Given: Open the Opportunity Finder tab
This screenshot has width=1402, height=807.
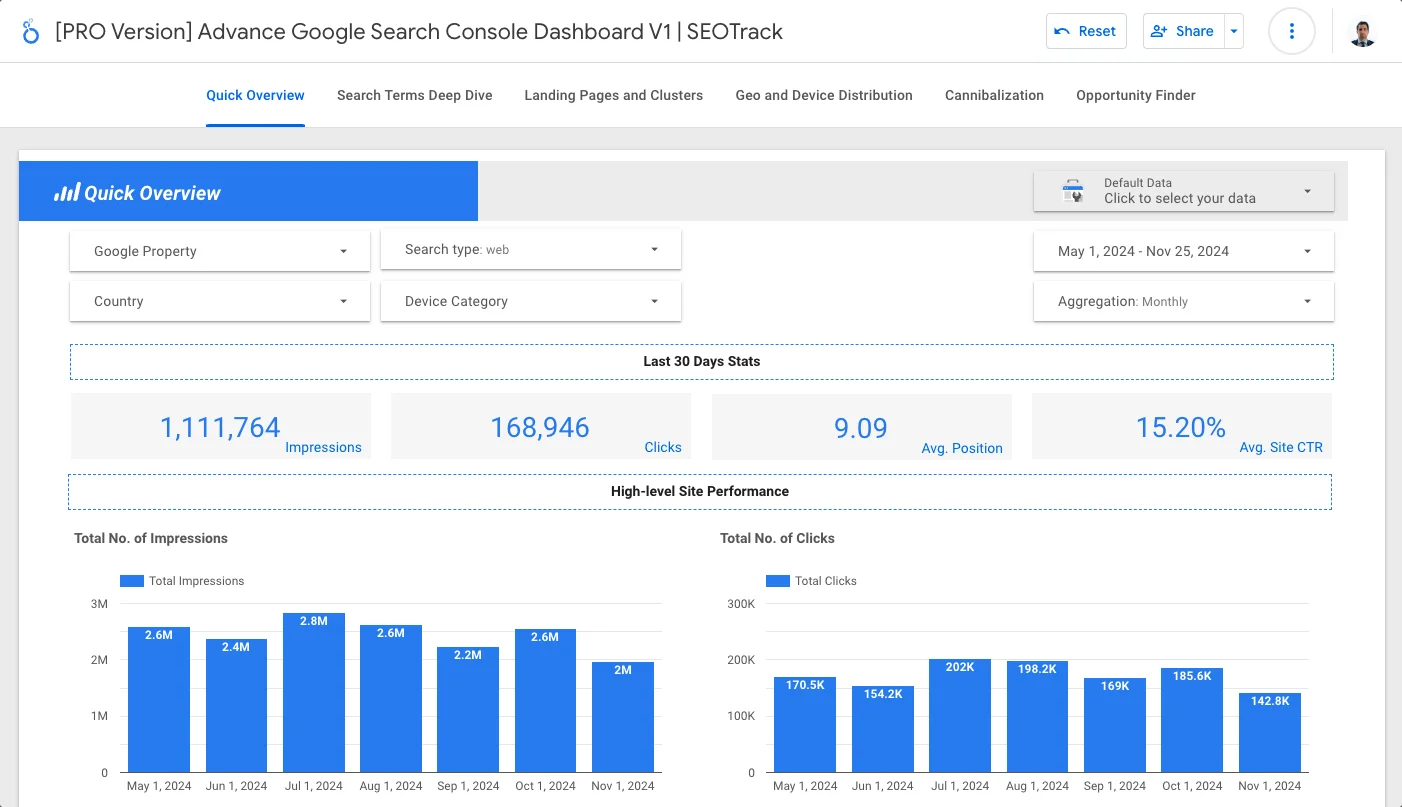Looking at the screenshot, I should pyautogui.click(x=1135, y=95).
